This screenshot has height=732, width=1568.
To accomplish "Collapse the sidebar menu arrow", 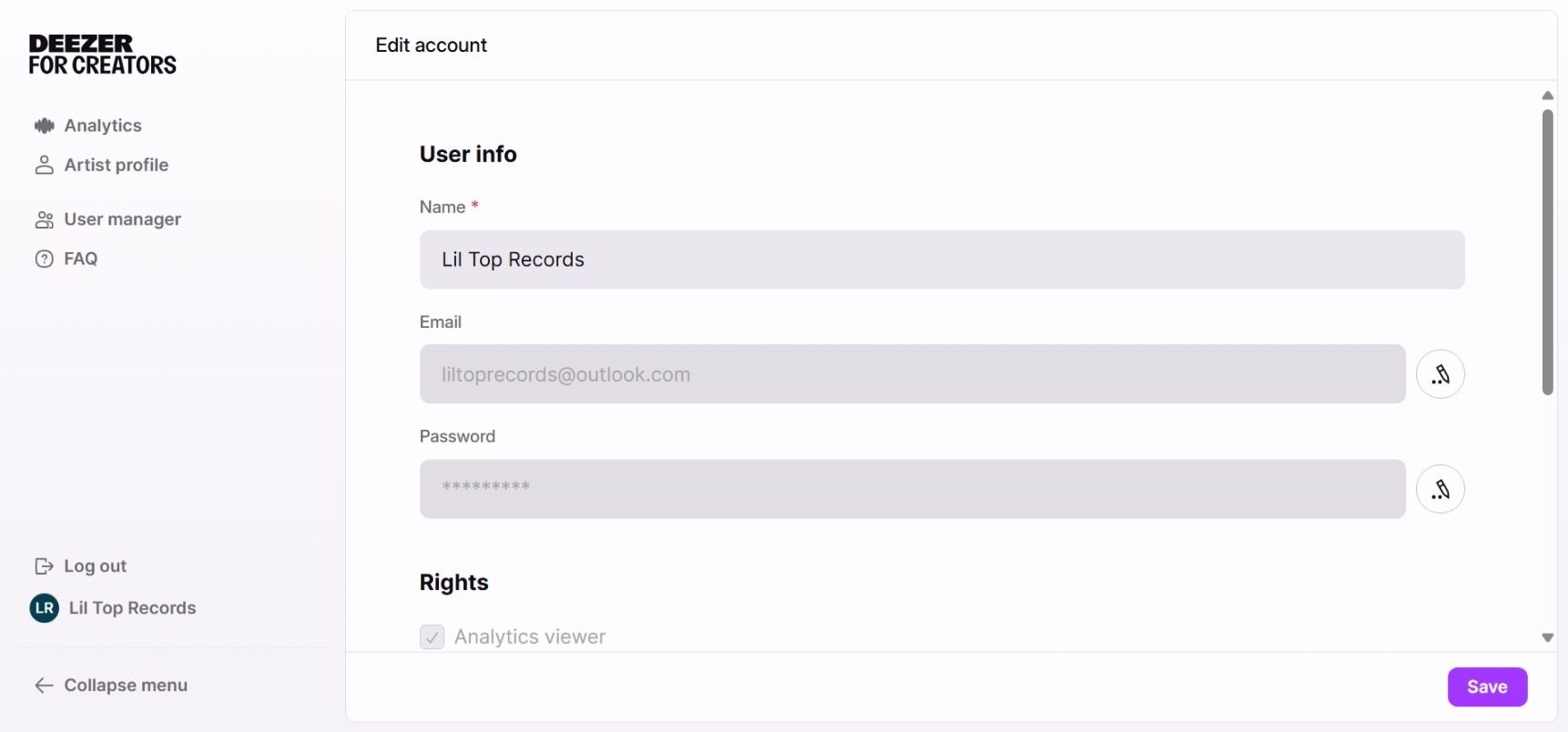I will (x=44, y=686).
